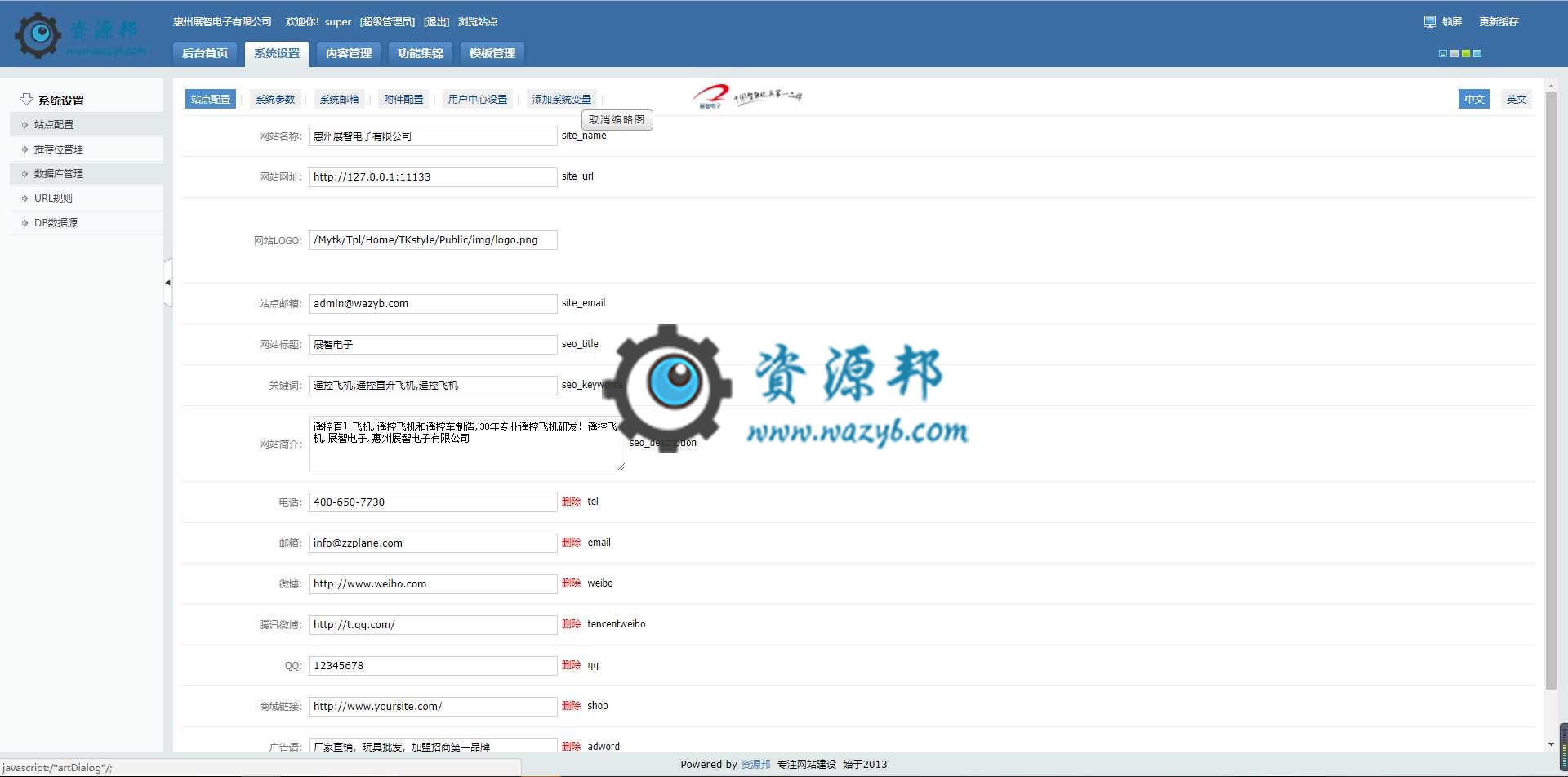Click the 关键词 input field
The width and height of the screenshot is (1568, 777).
click(x=433, y=386)
